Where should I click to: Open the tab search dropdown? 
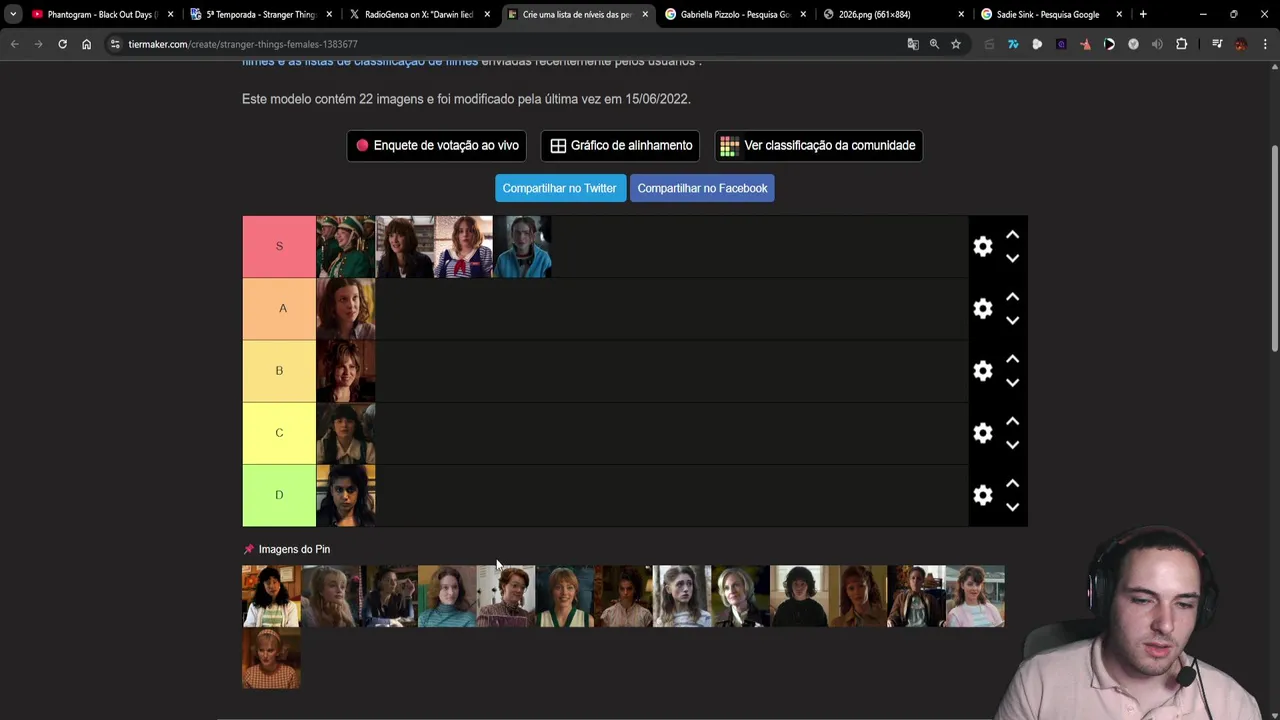point(13,14)
